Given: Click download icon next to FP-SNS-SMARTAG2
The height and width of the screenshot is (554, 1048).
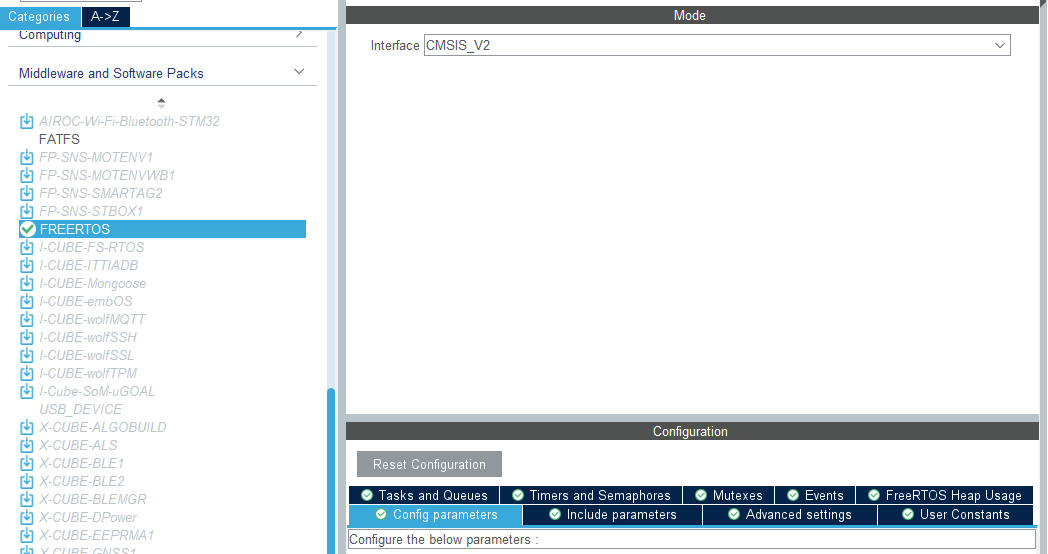Looking at the screenshot, I should point(27,193).
